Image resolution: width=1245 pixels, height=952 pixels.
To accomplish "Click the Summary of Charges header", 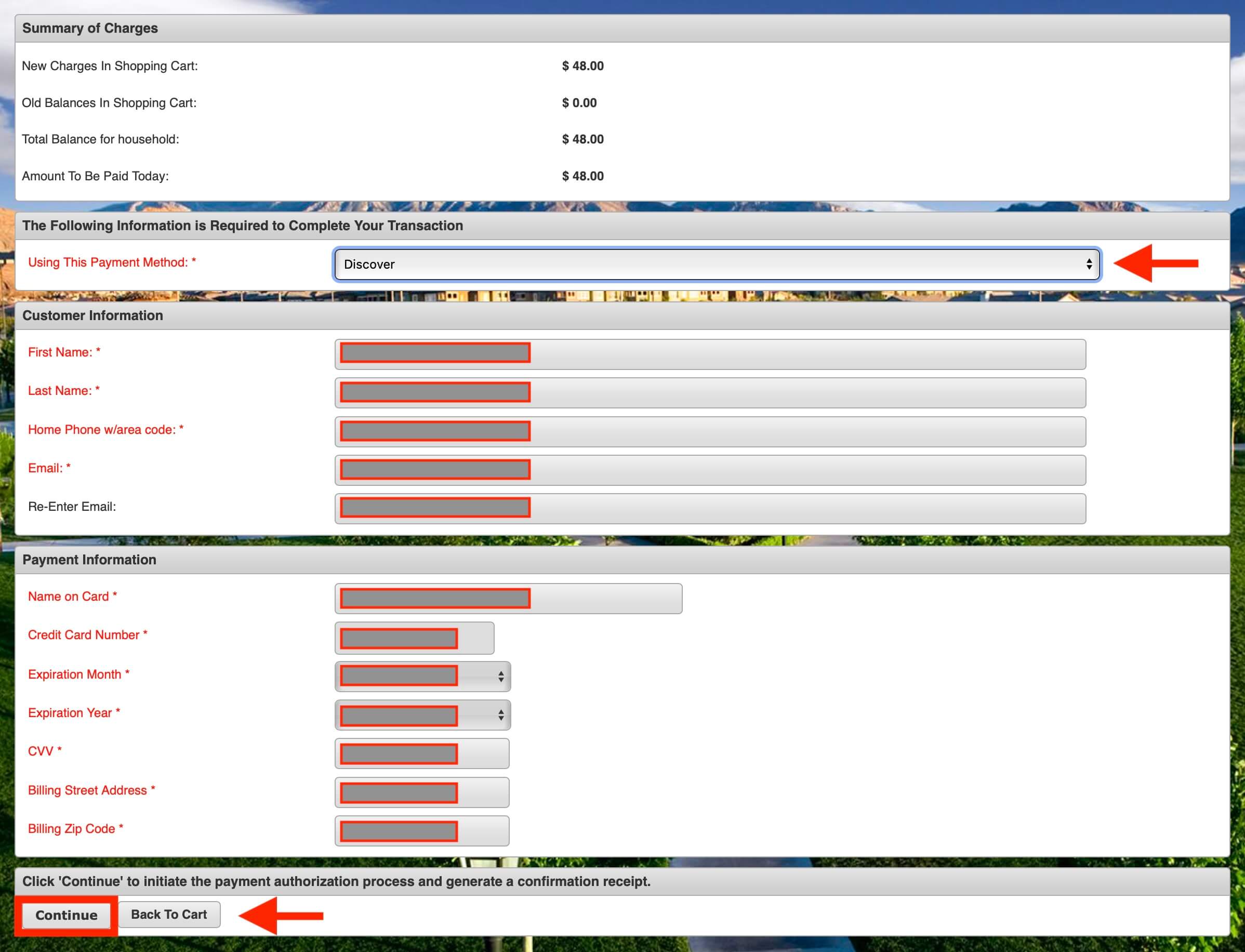I will [x=90, y=29].
